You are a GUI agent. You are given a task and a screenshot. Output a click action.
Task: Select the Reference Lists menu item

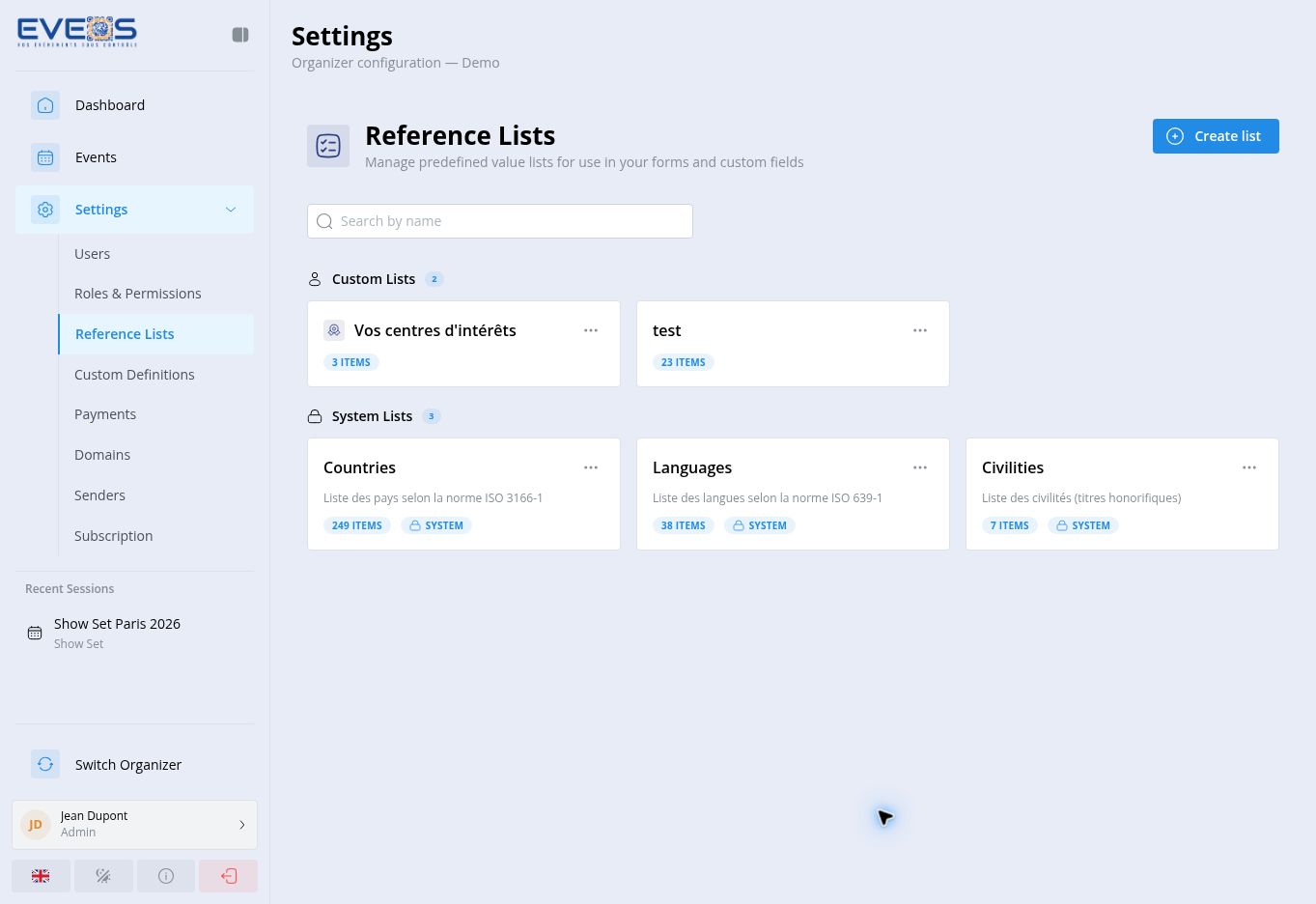pos(156,334)
